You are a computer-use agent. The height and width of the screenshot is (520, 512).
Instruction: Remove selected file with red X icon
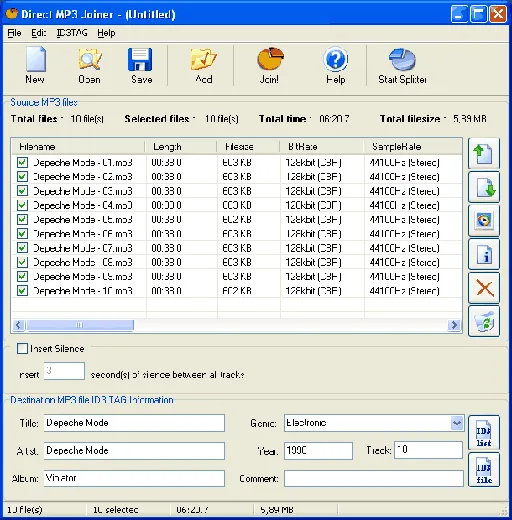point(484,288)
